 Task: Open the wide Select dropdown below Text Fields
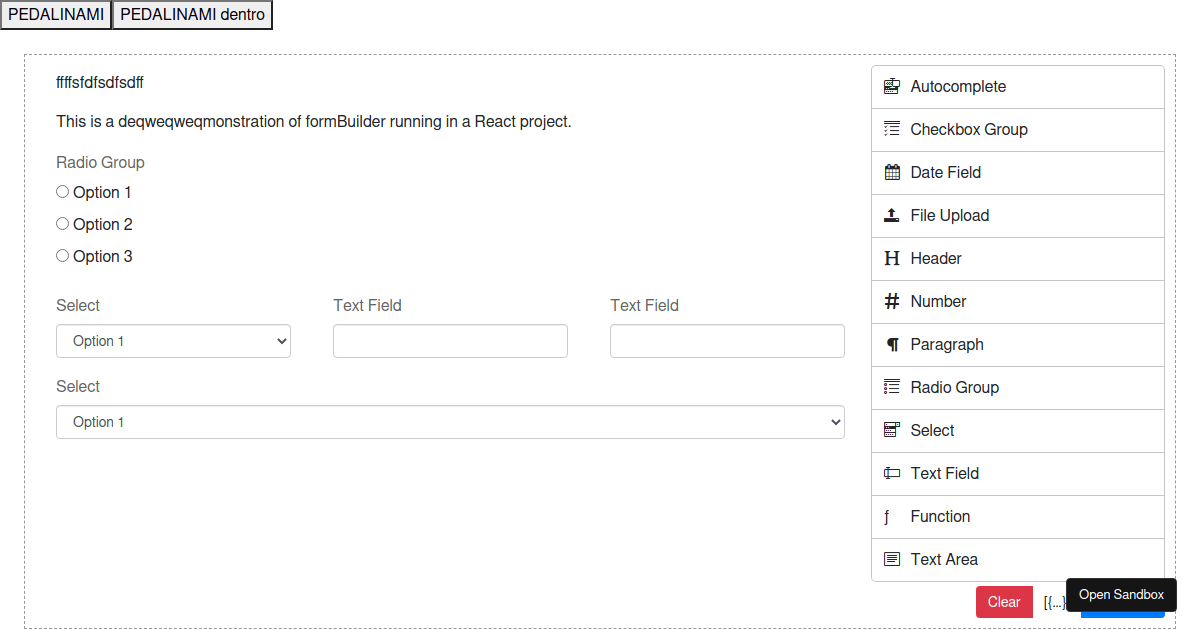[x=450, y=421]
